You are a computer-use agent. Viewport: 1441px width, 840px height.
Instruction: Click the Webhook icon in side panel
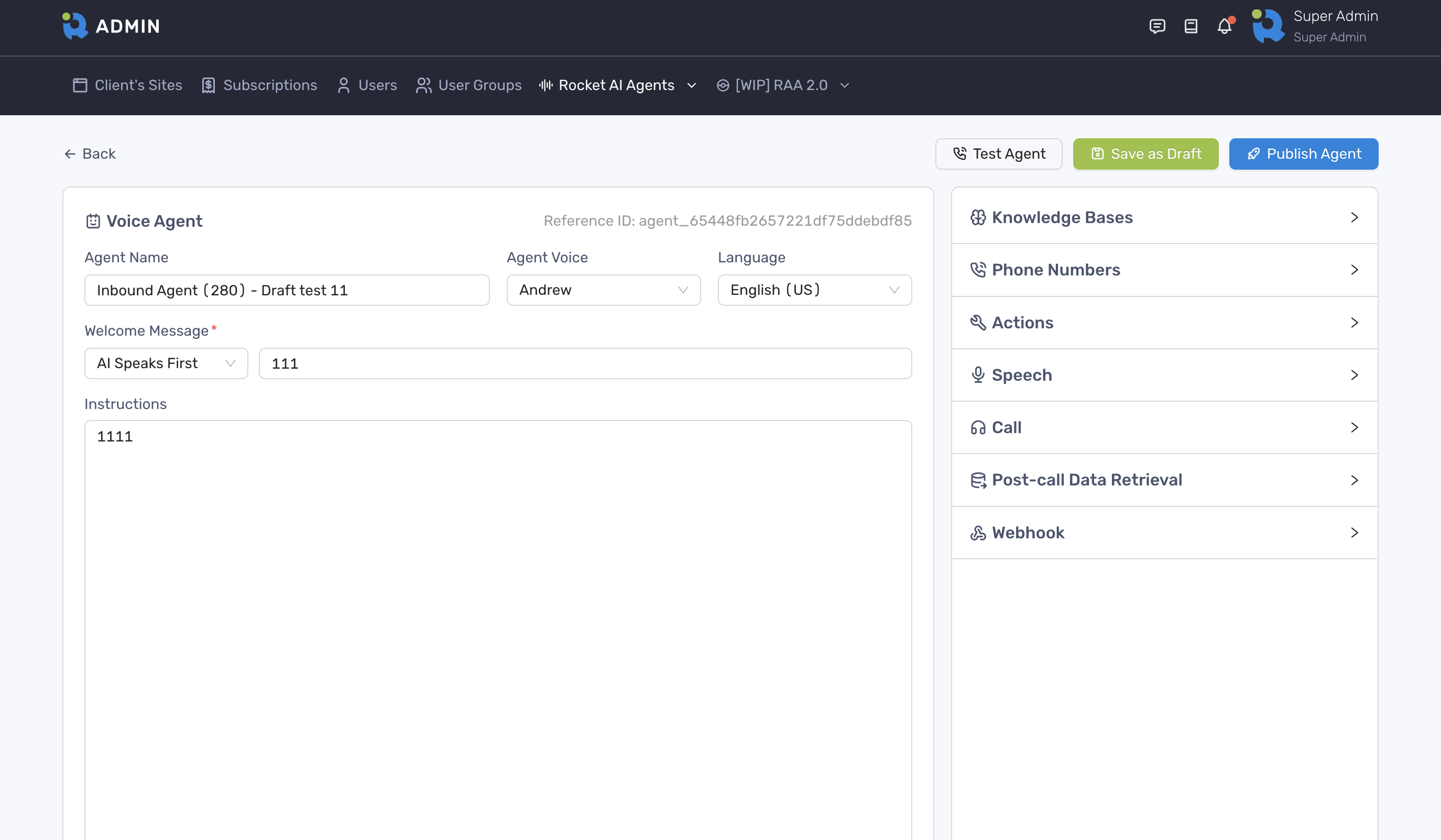coord(978,533)
